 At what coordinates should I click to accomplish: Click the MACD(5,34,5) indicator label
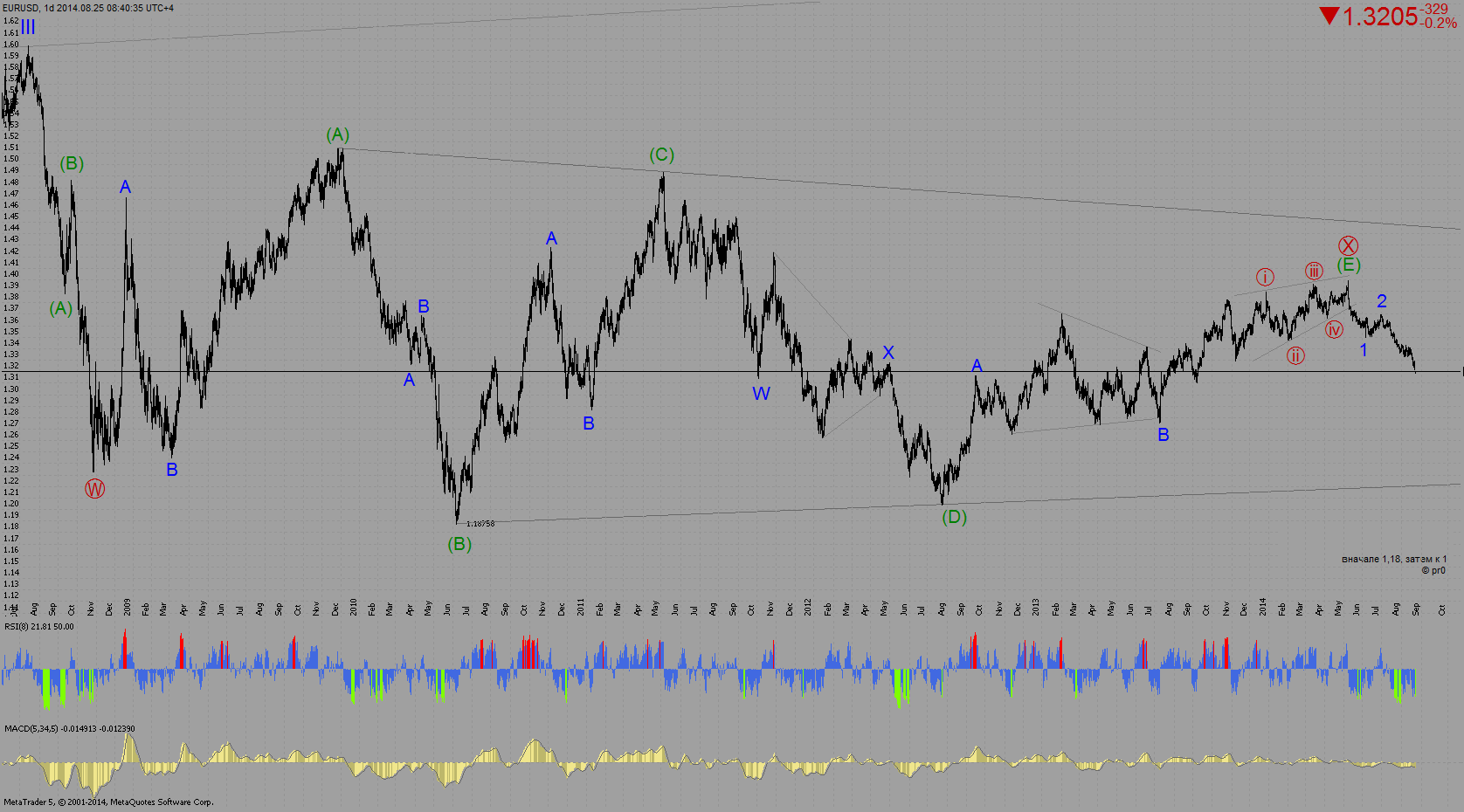pyautogui.click(x=70, y=728)
